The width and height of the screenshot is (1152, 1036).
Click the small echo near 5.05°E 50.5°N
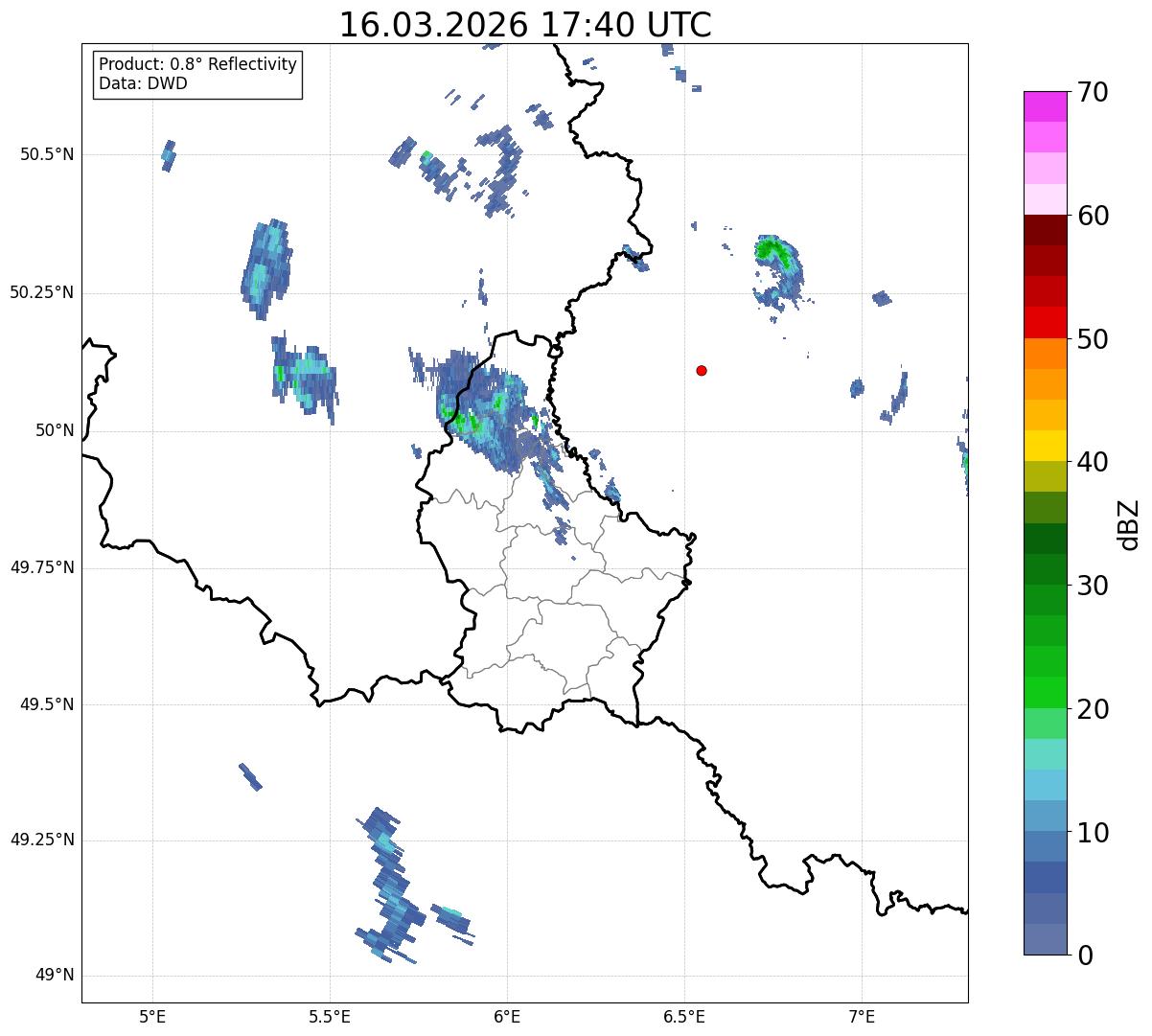point(169,155)
